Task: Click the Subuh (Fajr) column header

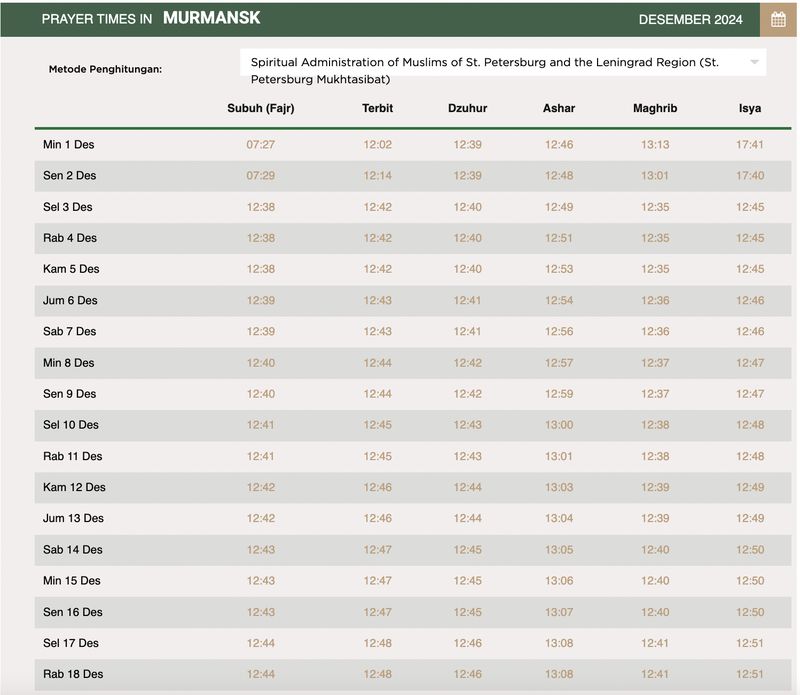Action: (x=261, y=108)
